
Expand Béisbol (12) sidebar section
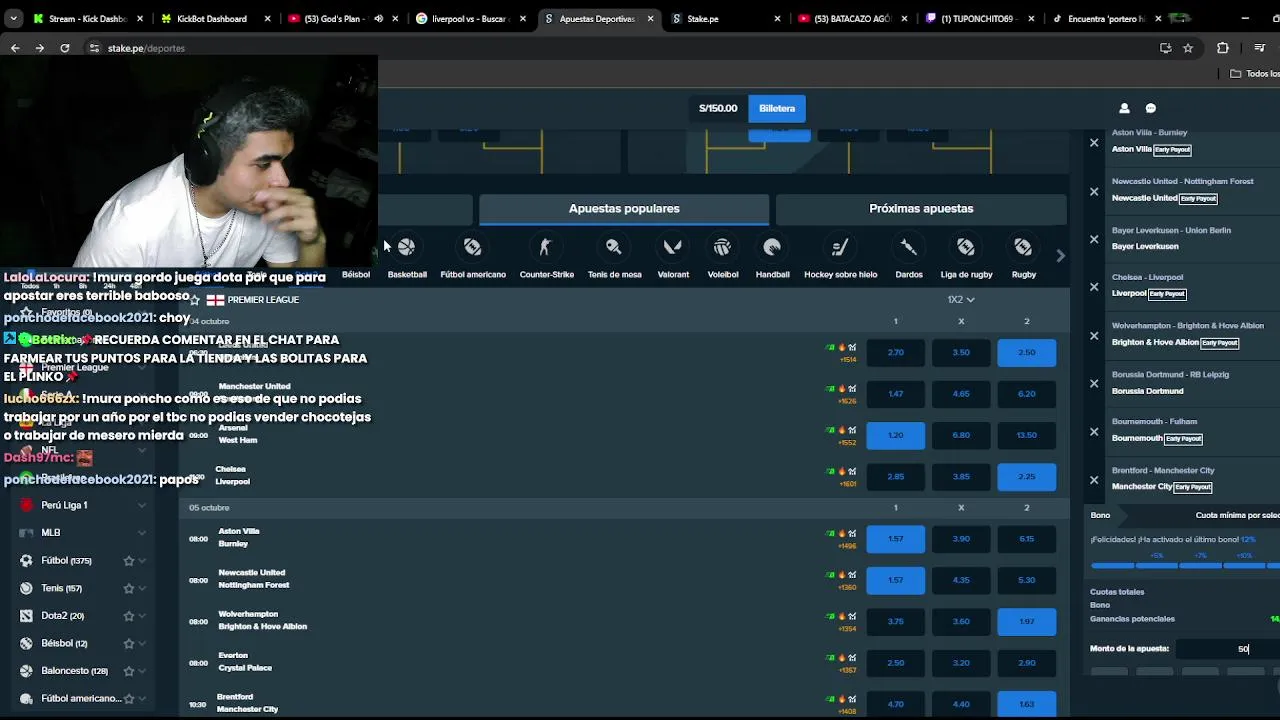click(x=142, y=644)
